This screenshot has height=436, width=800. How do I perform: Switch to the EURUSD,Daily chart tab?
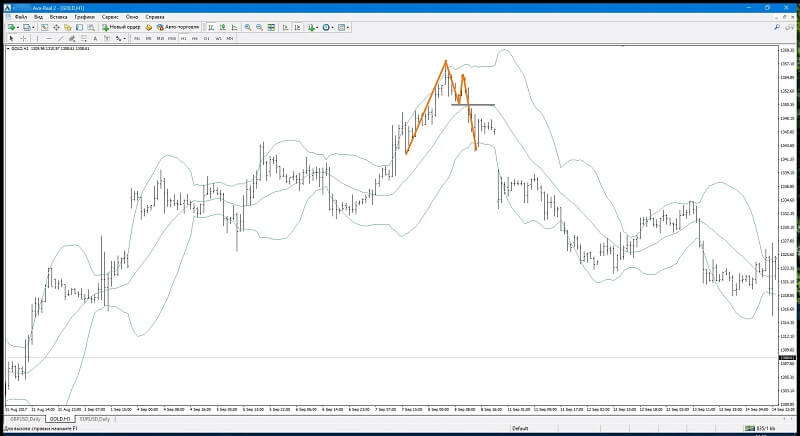click(94, 419)
